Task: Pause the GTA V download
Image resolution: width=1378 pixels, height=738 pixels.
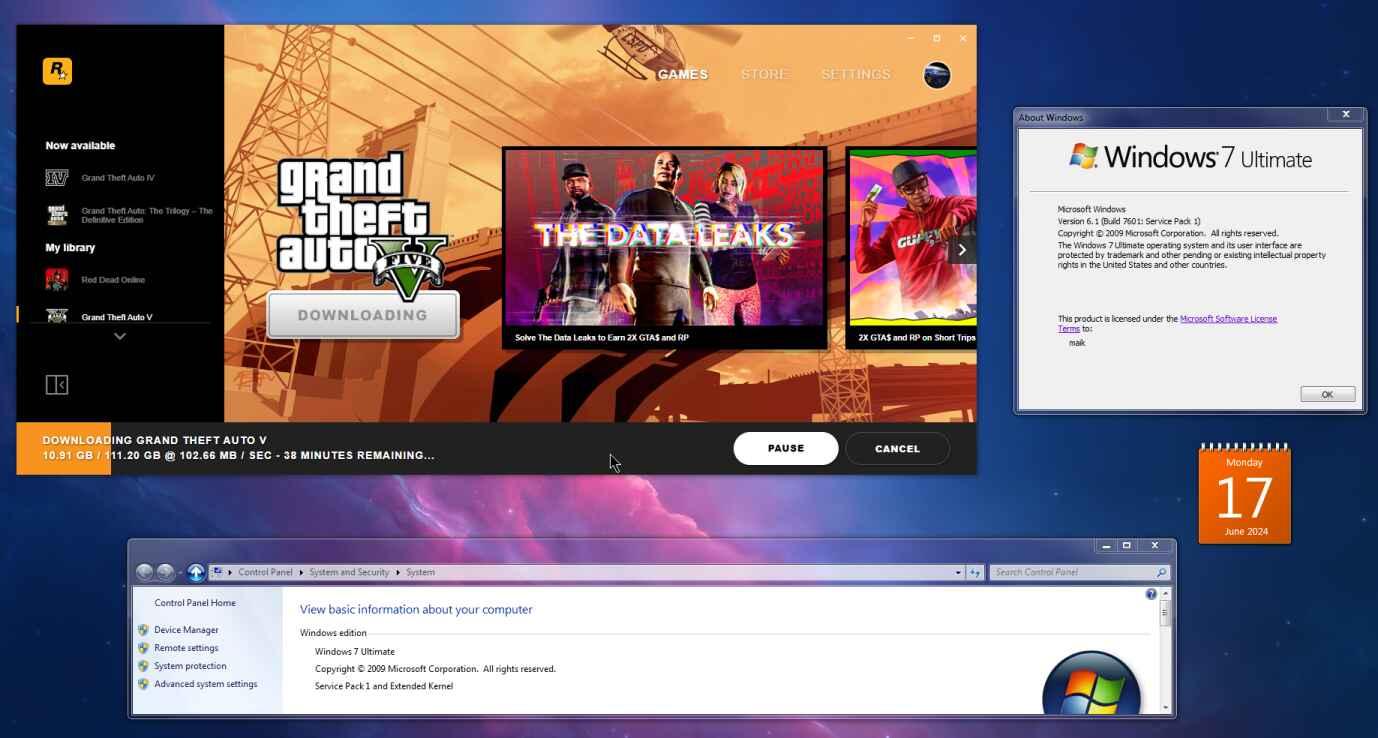Action: (x=786, y=449)
